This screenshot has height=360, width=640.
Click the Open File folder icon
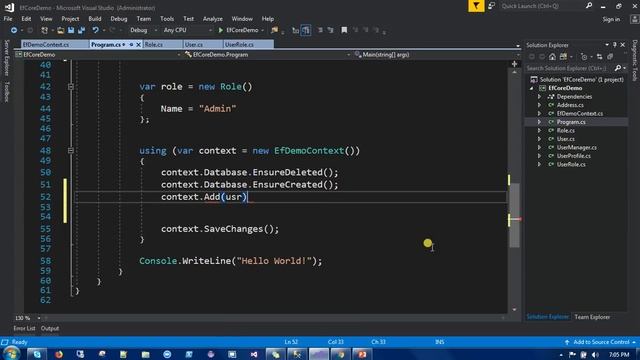coord(60,30)
